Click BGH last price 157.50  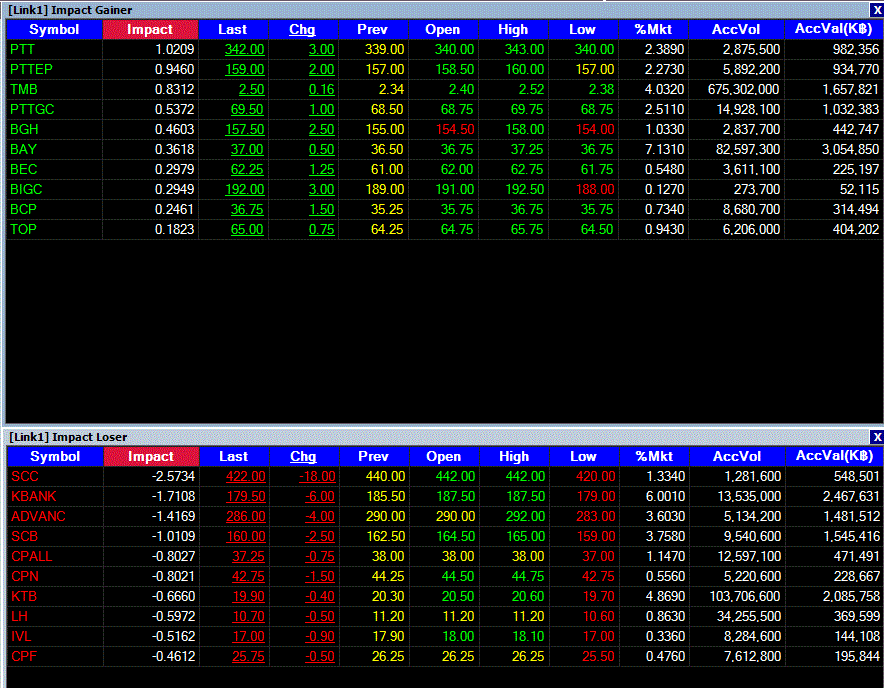(x=244, y=130)
